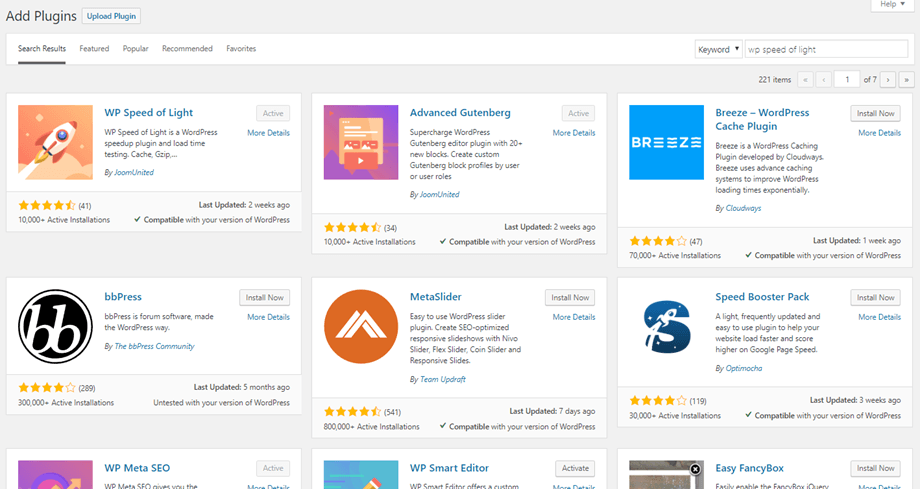Open The bbPress Community author link
Screen dimensions: 920x489
point(154,346)
